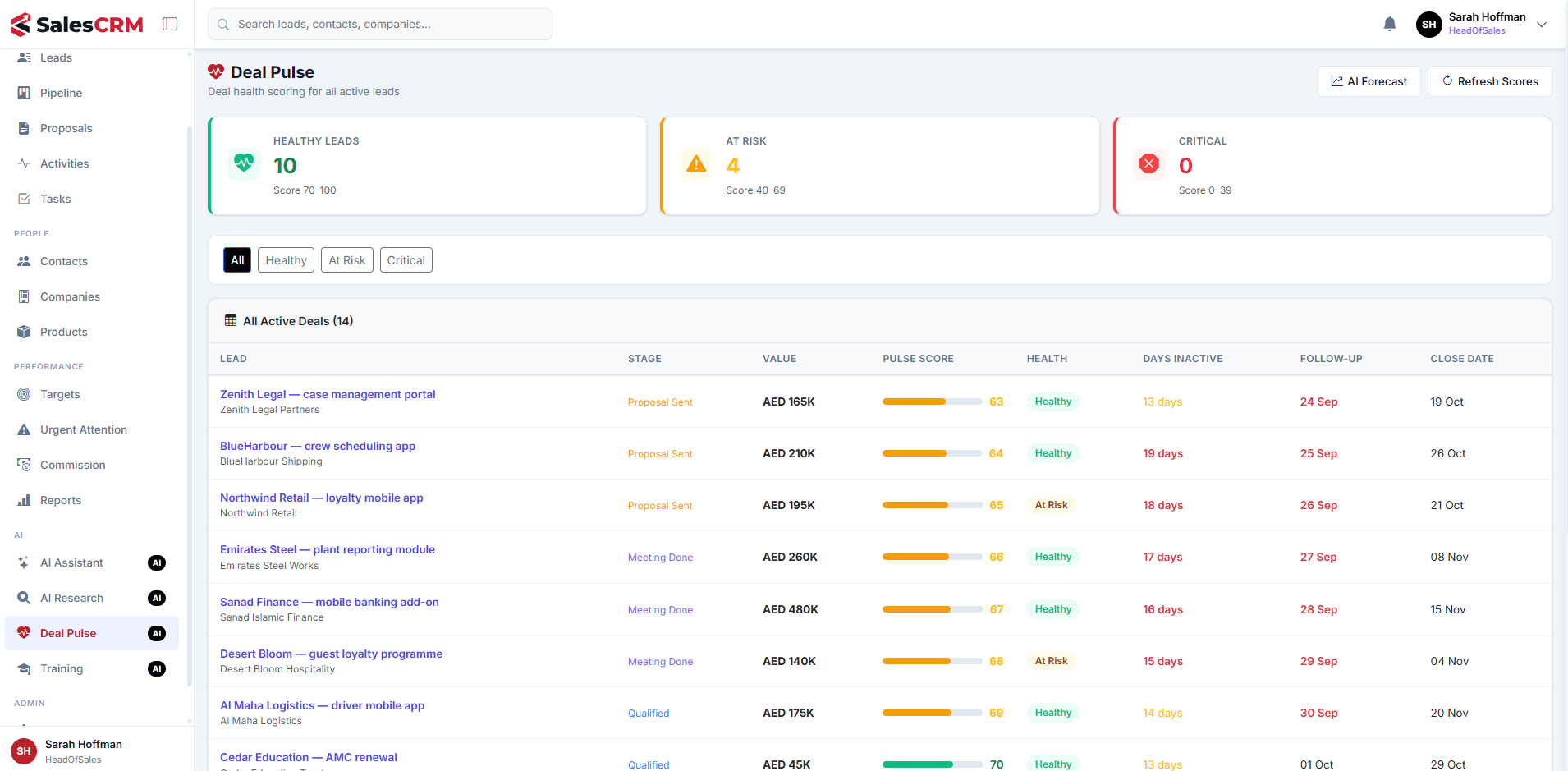This screenshot has height=771, width=1568.
Task: Collapse the sidebar panel icon
Action: point(170,24)
